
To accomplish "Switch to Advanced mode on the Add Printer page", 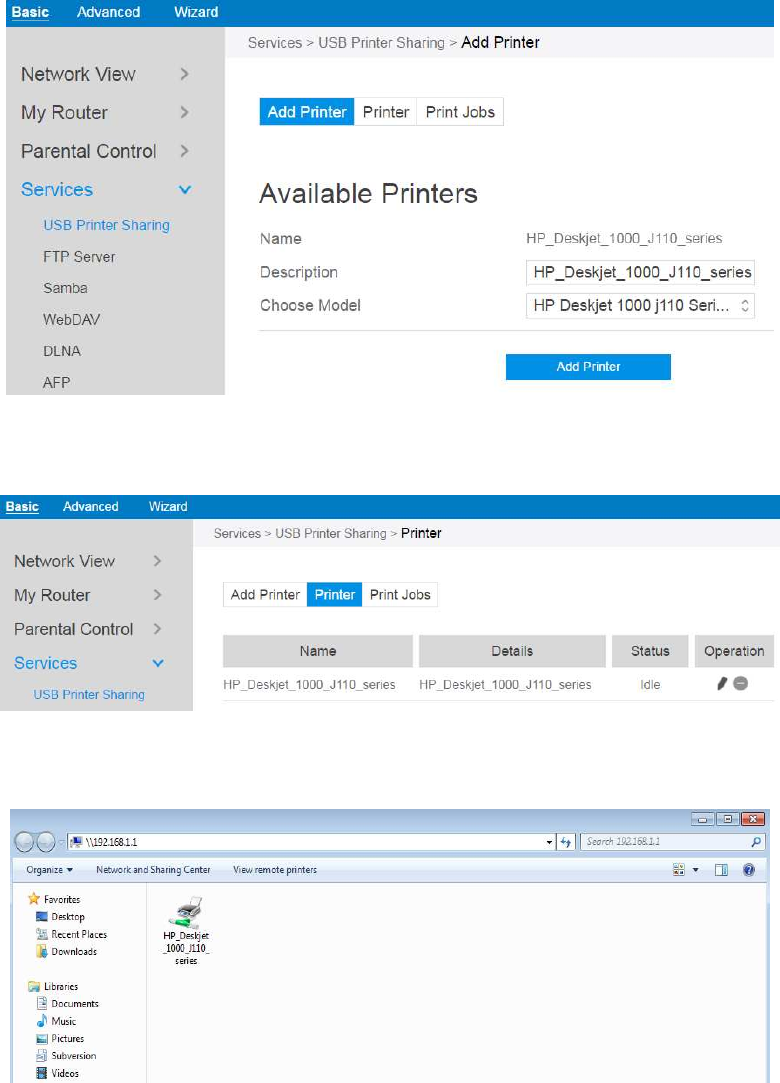I will click(108, 12).
